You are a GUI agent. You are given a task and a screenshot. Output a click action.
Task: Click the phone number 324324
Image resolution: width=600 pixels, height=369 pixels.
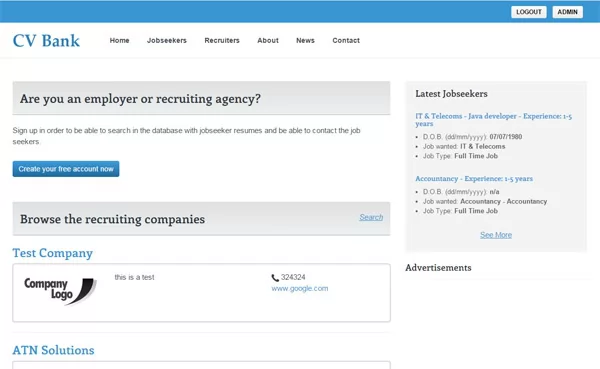coord(293,277)
